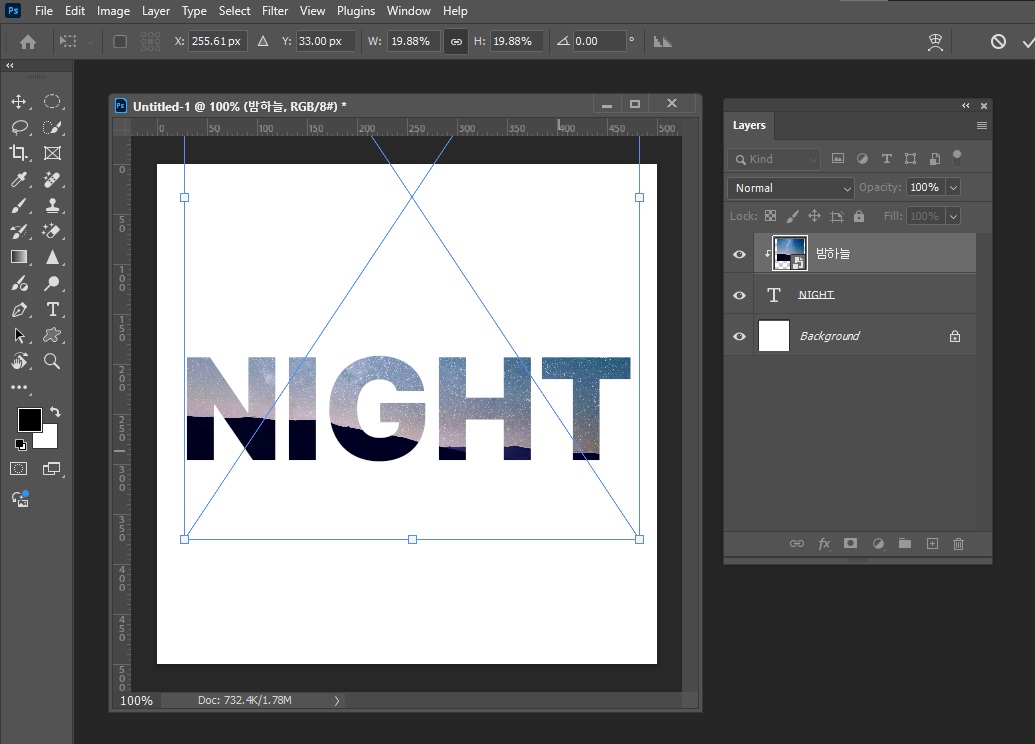Select the Gradient tool

(x=18, y=257)
